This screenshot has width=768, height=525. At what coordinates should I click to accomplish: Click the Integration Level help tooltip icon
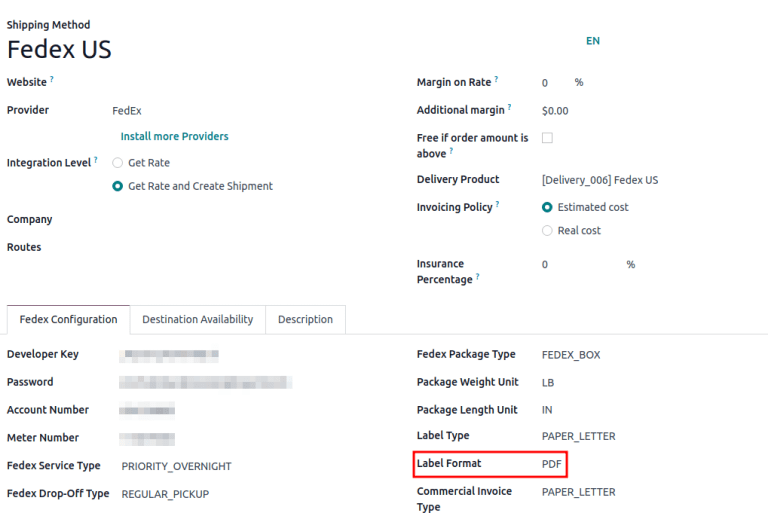click(x=96, y=160)
